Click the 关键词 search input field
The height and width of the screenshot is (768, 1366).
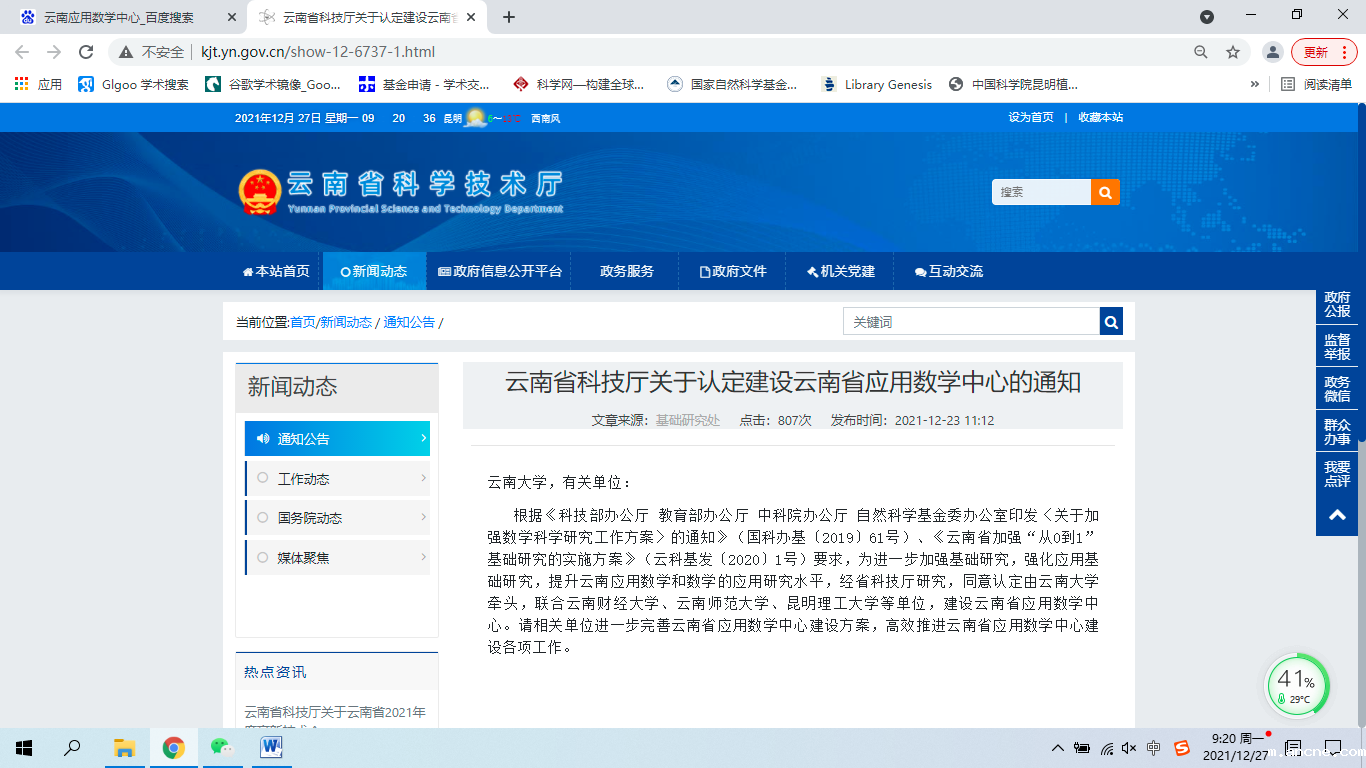[970, 321]
